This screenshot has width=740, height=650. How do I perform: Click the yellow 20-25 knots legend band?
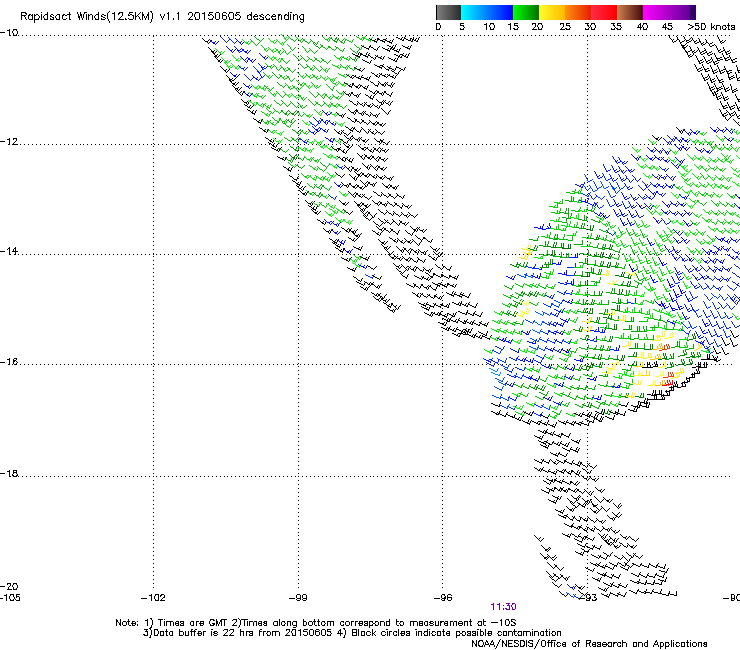click(x=552, y=12)
